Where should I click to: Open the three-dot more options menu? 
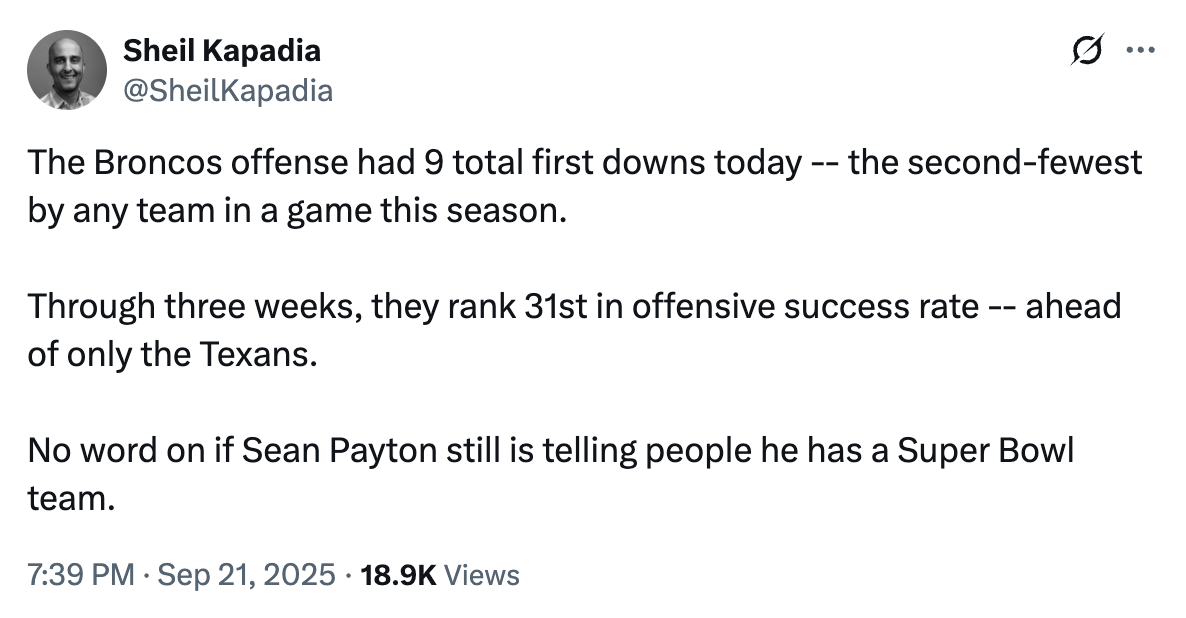coord(1140,51)
